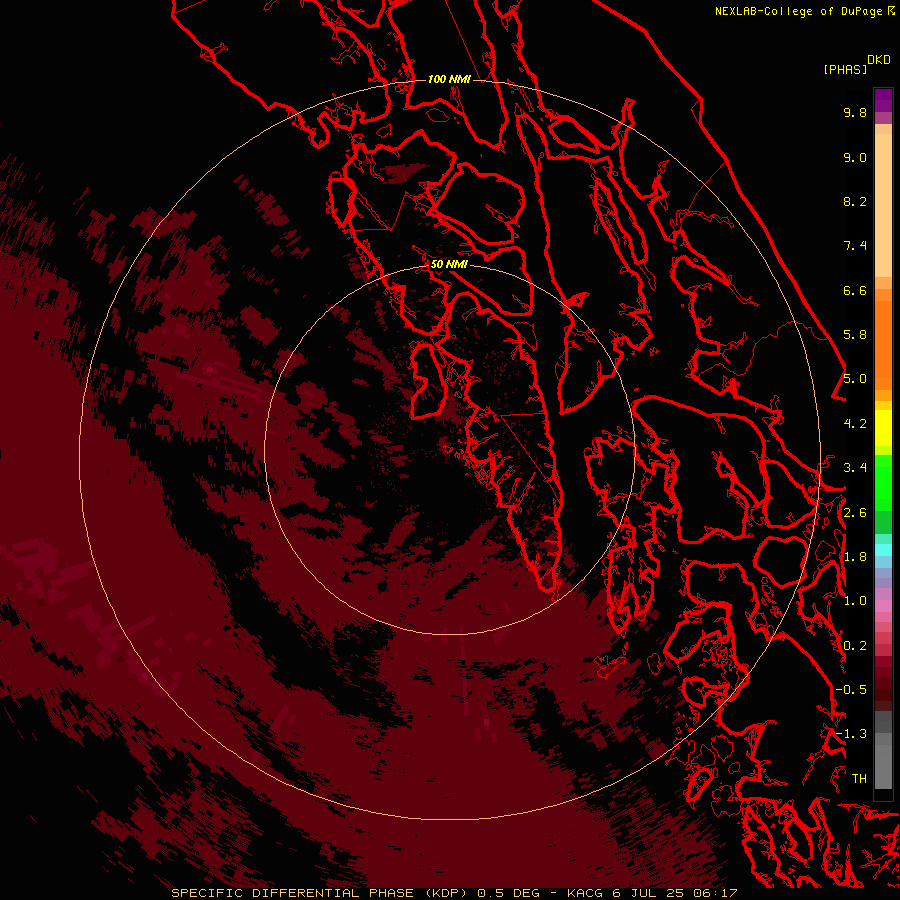
Task: Click the 5.8 value on the scale
Action: pos(855,335)
